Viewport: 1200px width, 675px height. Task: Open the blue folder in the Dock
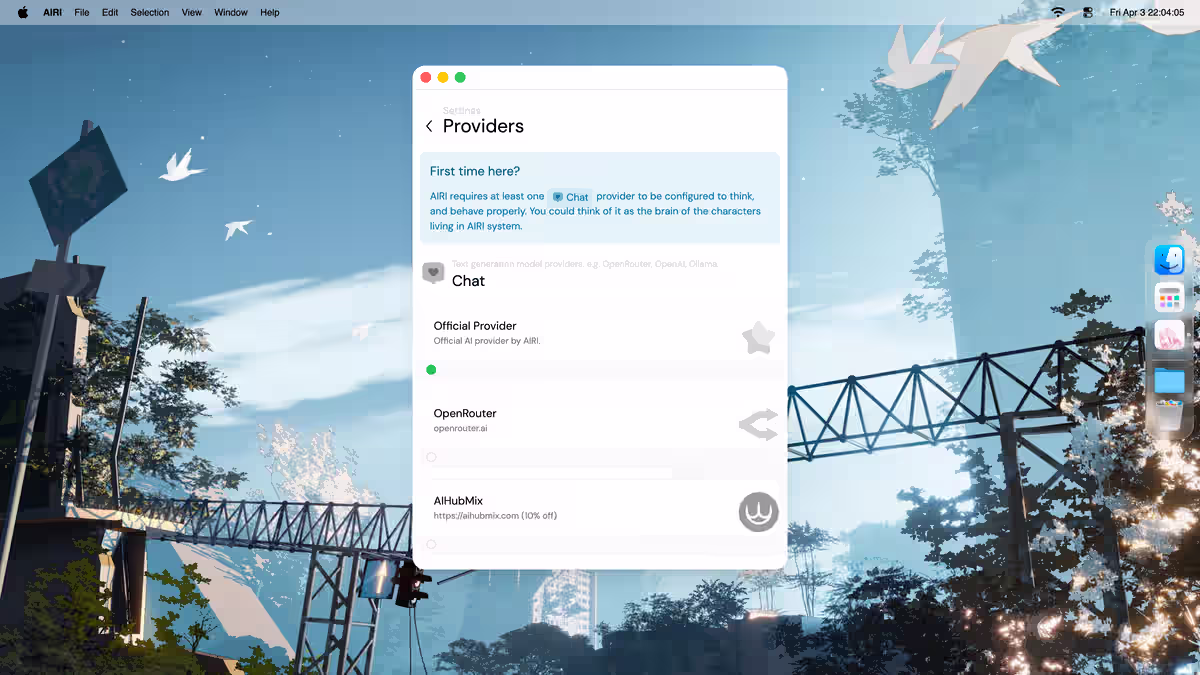(1169, 380)
